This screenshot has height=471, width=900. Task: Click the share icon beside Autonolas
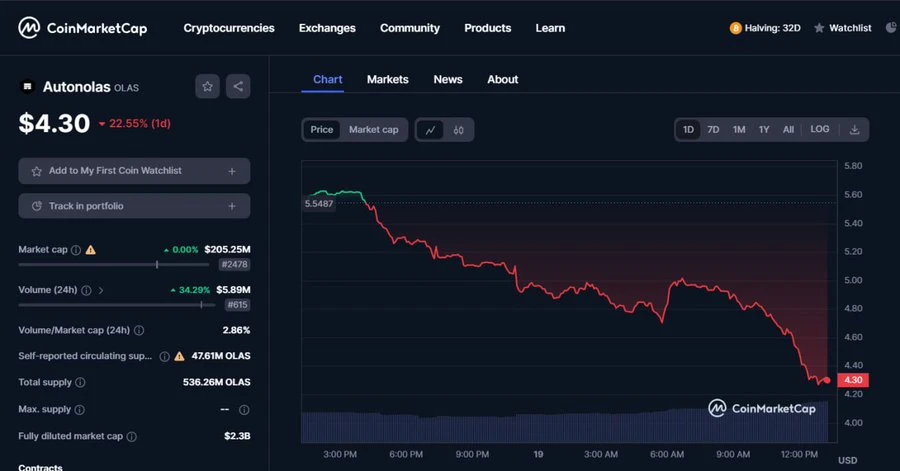(238, 86)
